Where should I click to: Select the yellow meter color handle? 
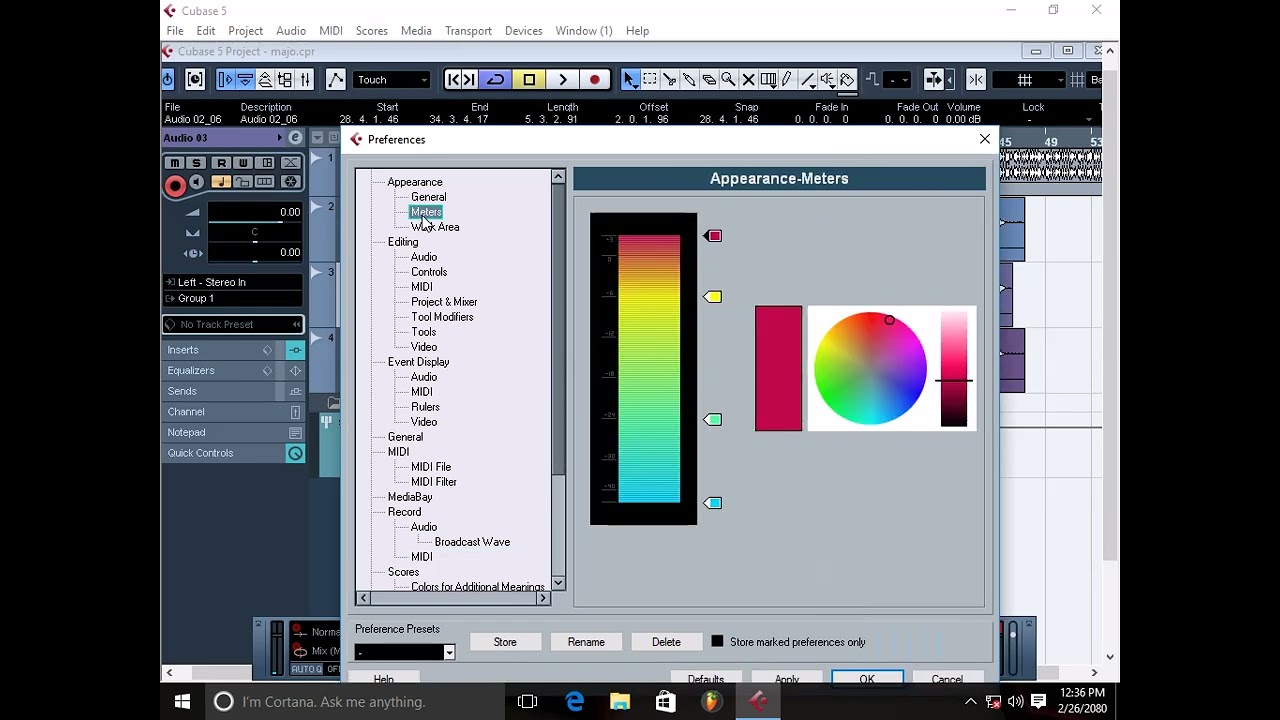(x=713, y=297)
